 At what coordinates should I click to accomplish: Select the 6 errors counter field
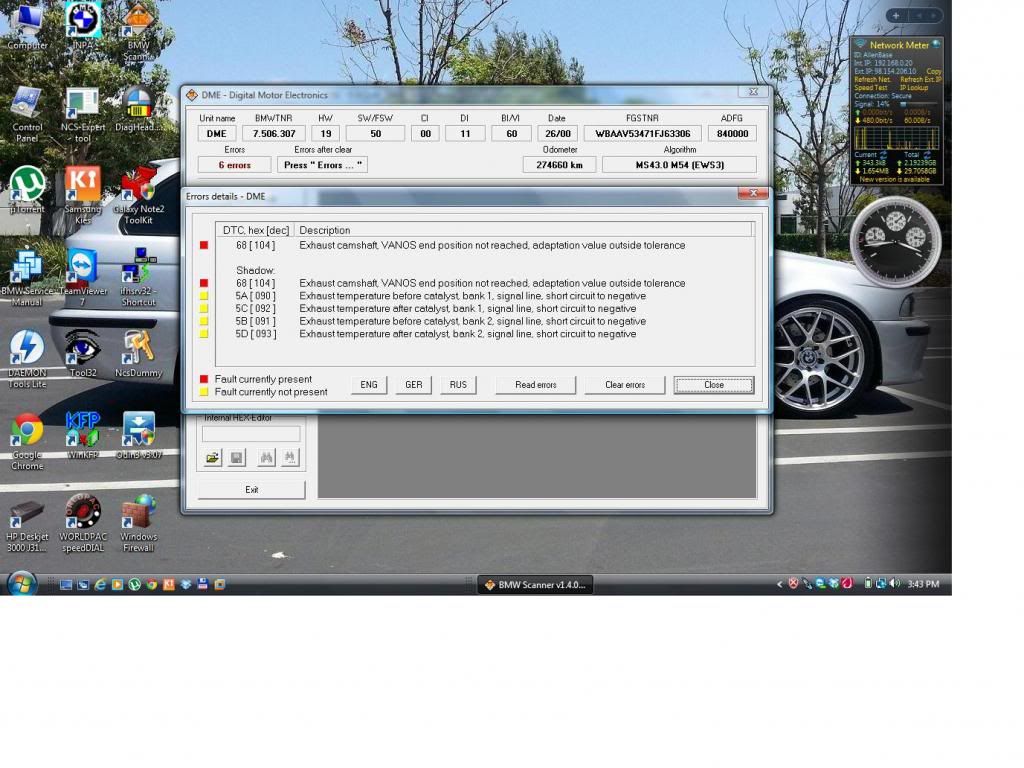(x=234, y=164)
